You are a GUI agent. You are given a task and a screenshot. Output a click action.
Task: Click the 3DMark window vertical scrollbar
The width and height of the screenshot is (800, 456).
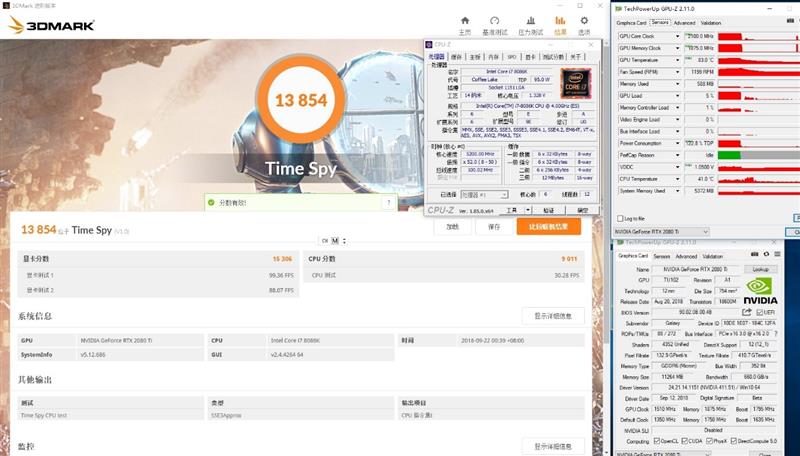coord(606,245)
